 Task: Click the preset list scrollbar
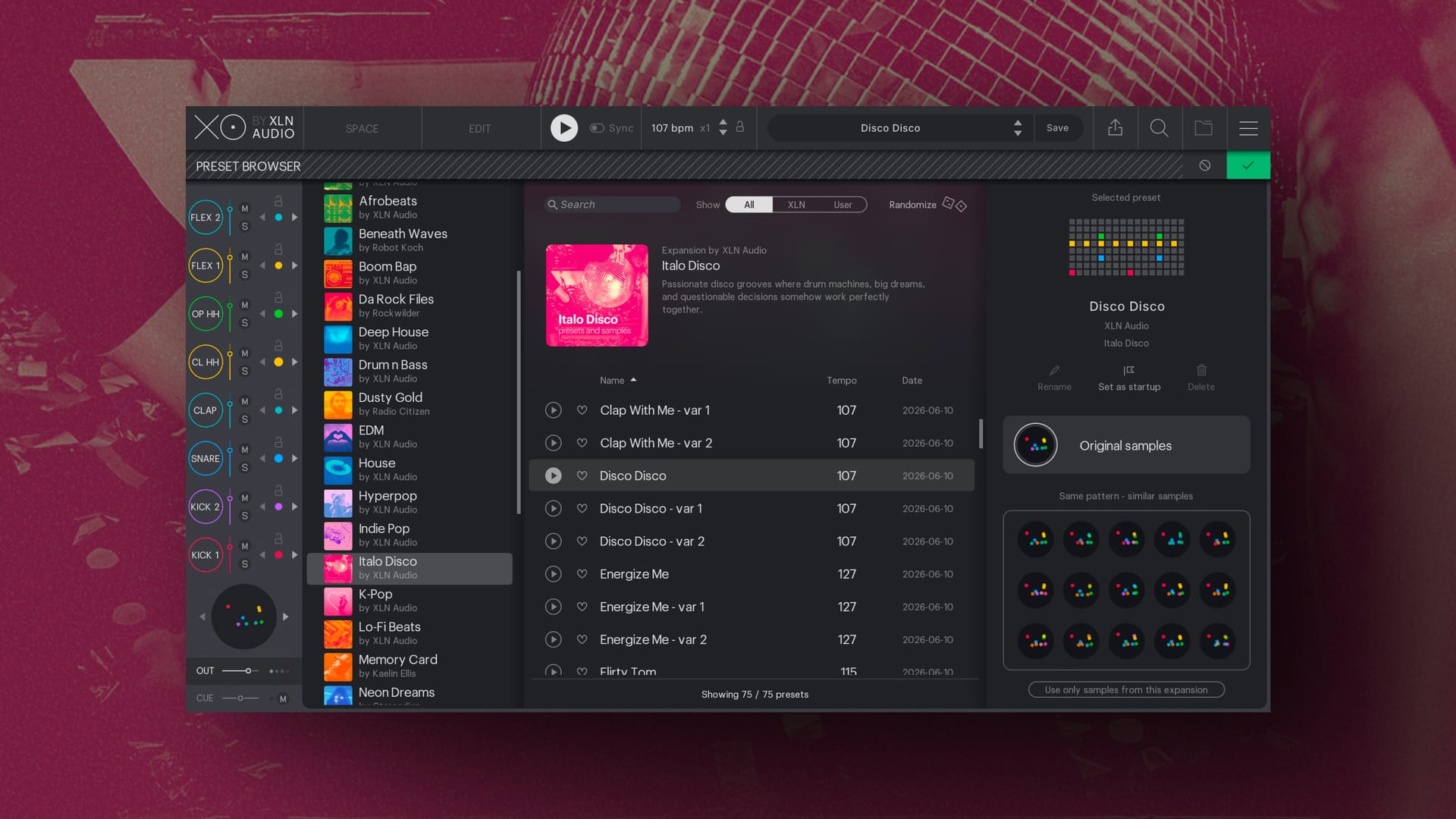click(981, 434)
